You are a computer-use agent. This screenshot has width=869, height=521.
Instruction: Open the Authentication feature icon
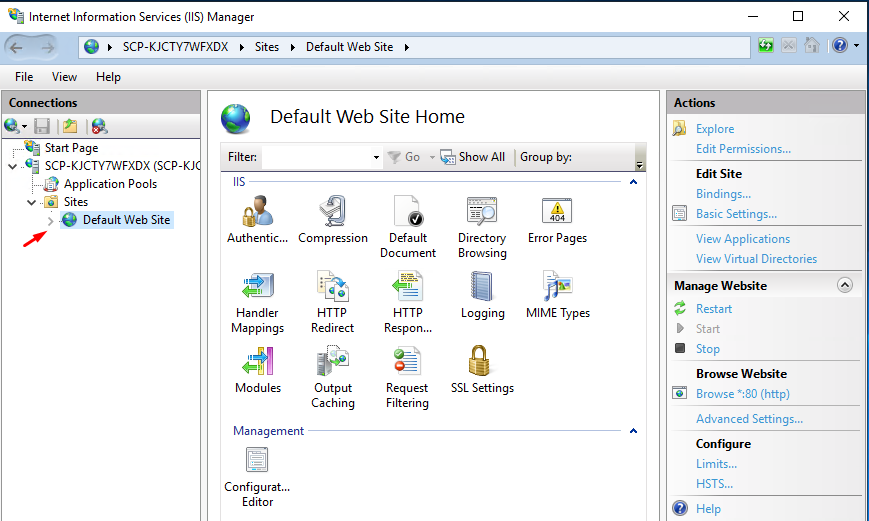(x=257, y=219)
